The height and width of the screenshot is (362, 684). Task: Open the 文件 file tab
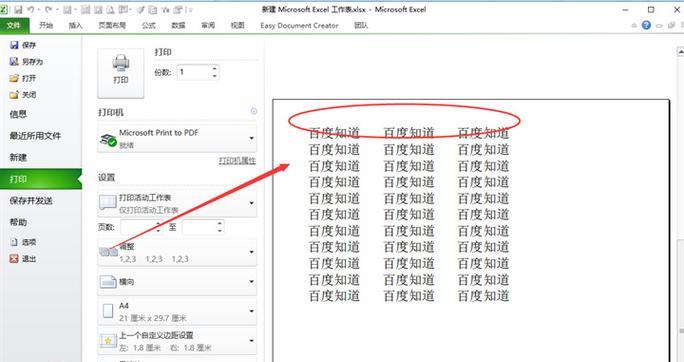(x=14, y=25)
